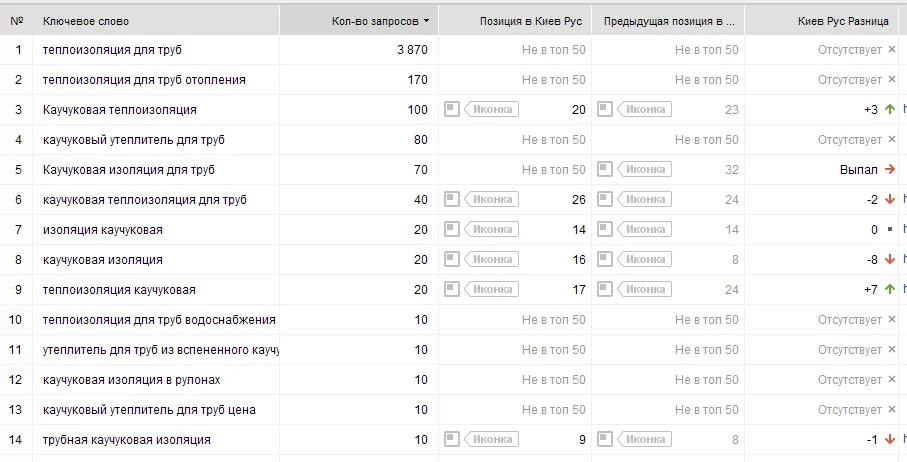
Task: Select keyword трубная каучуковая изоляция
Action: (x=127, y=440)
